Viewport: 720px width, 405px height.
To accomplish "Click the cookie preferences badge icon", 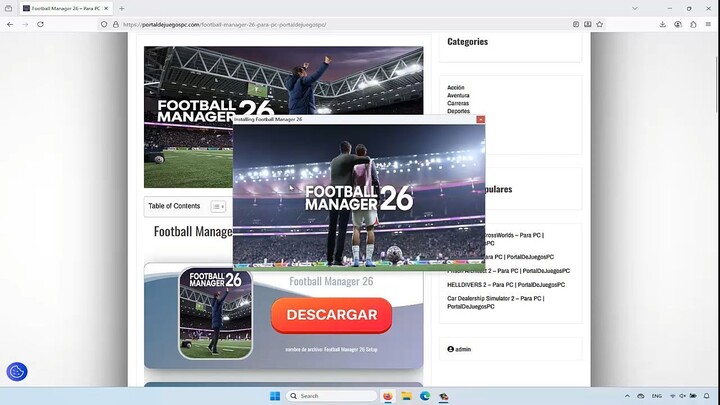I will coord(17,372).
